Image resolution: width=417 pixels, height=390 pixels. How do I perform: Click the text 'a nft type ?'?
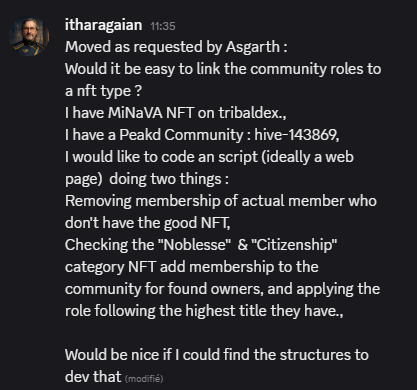point(103,91)
